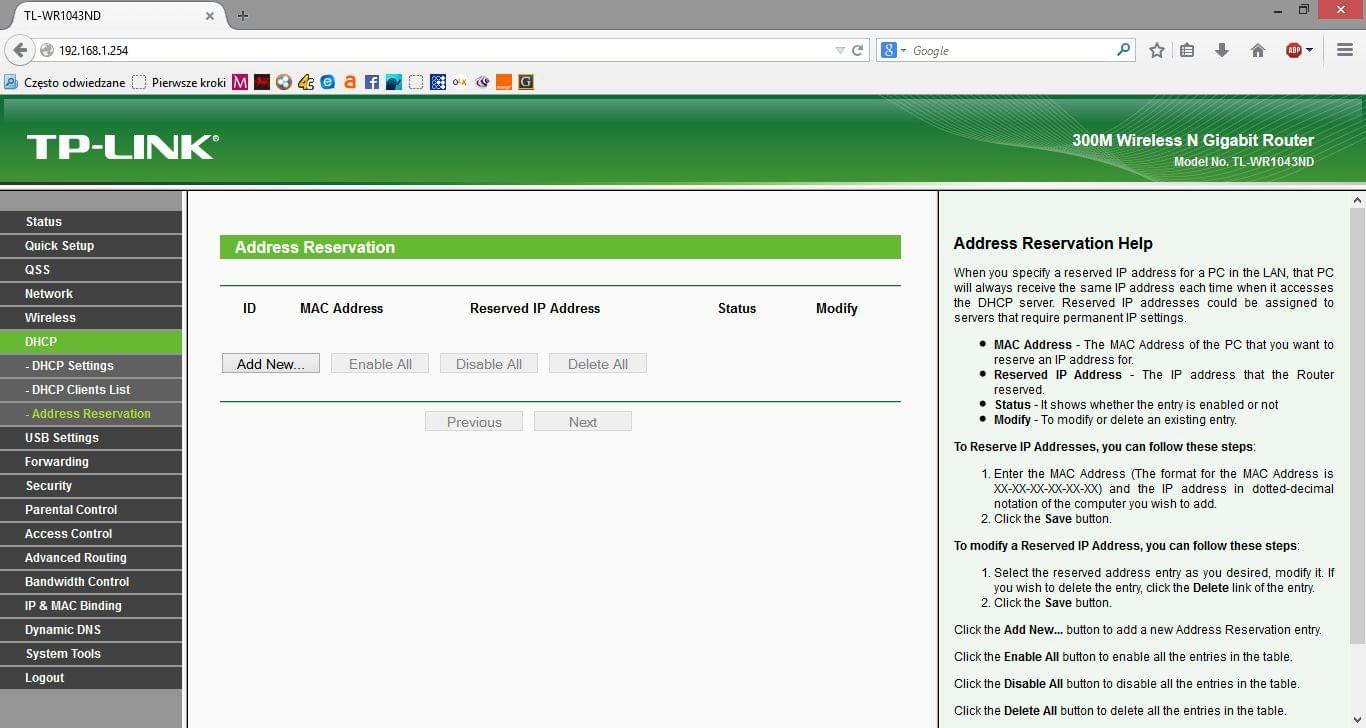The image size is (1366, 728).
Task: Go to browser Home page icon
Action: [x=1258, y=50]
